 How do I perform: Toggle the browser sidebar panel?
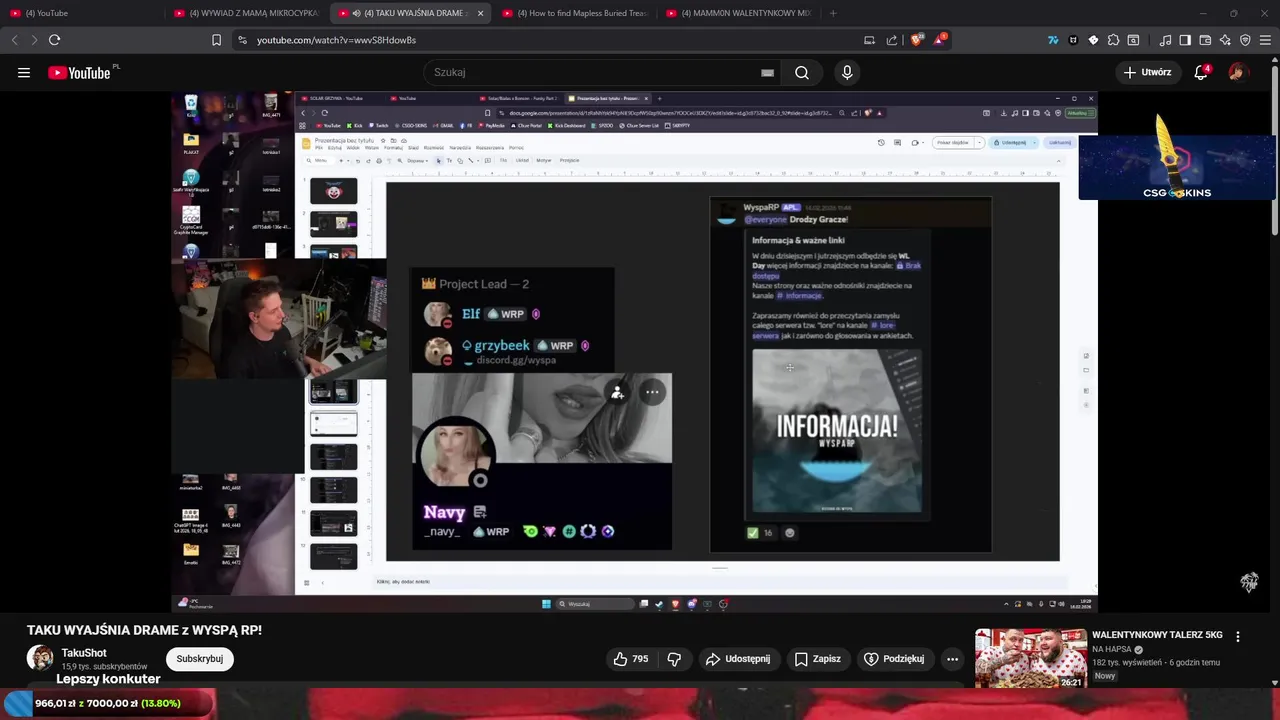(x=1185, y=40)
